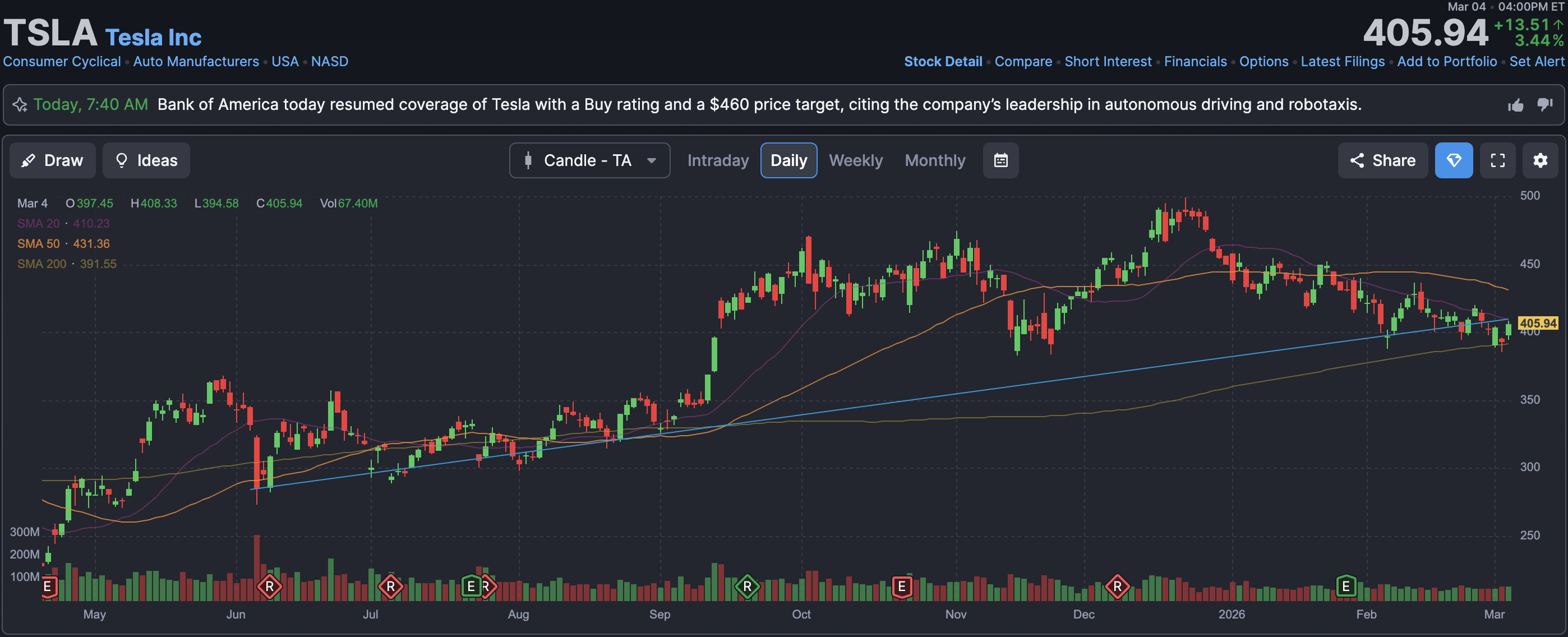
Task: Open the calendar date range picker
Action: point(1000,160)
